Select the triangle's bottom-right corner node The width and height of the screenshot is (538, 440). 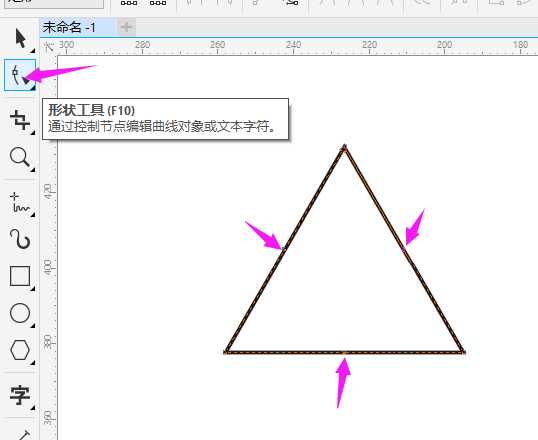click(x=464, y=352)
